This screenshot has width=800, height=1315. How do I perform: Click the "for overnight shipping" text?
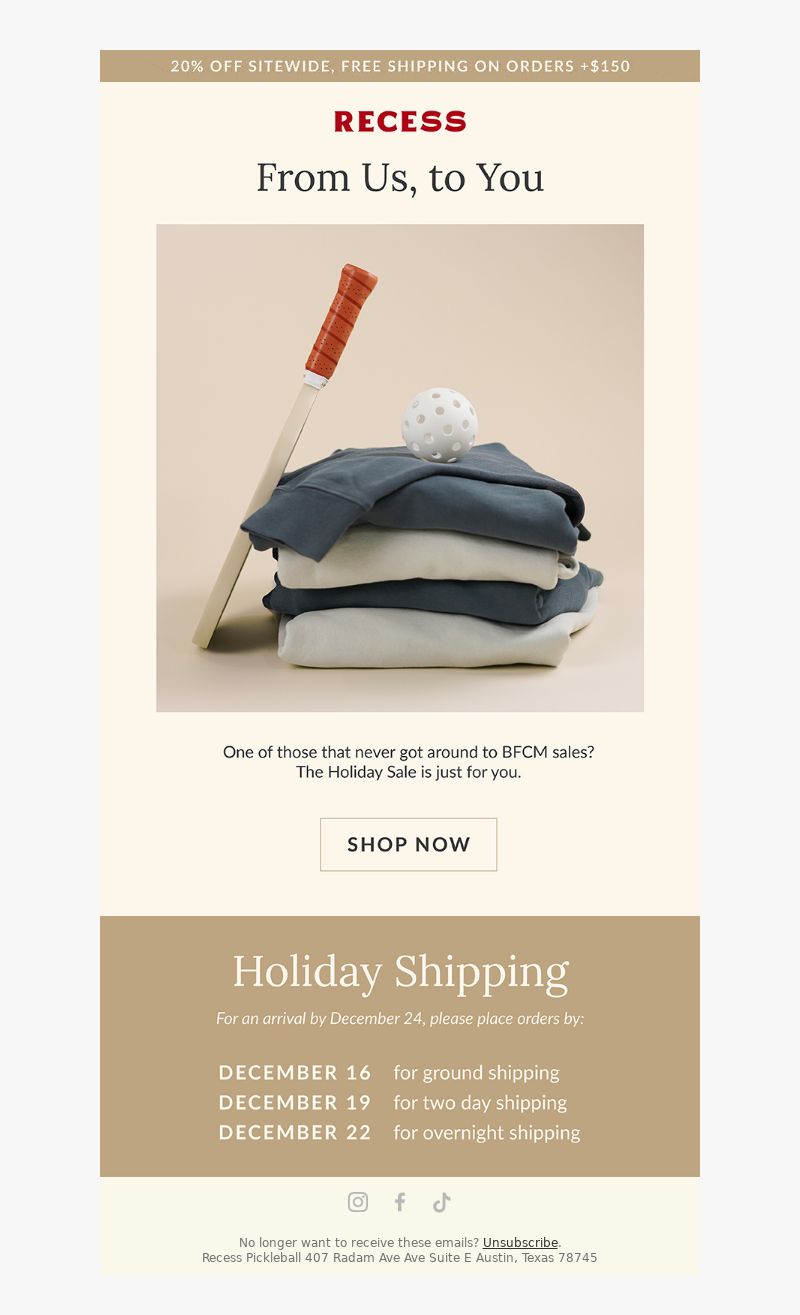point(487,1133)
